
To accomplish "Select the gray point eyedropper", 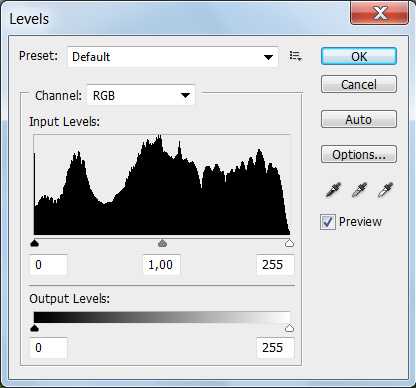I will click(359, 190).
